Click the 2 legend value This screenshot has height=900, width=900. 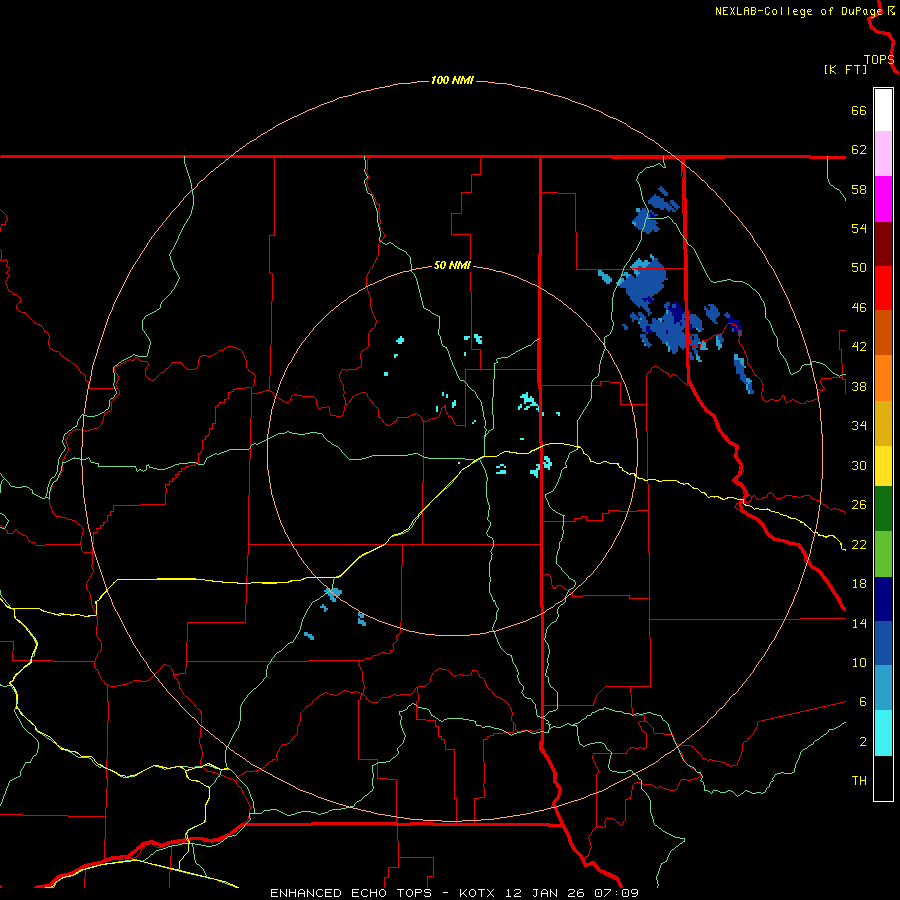(862, 741)
